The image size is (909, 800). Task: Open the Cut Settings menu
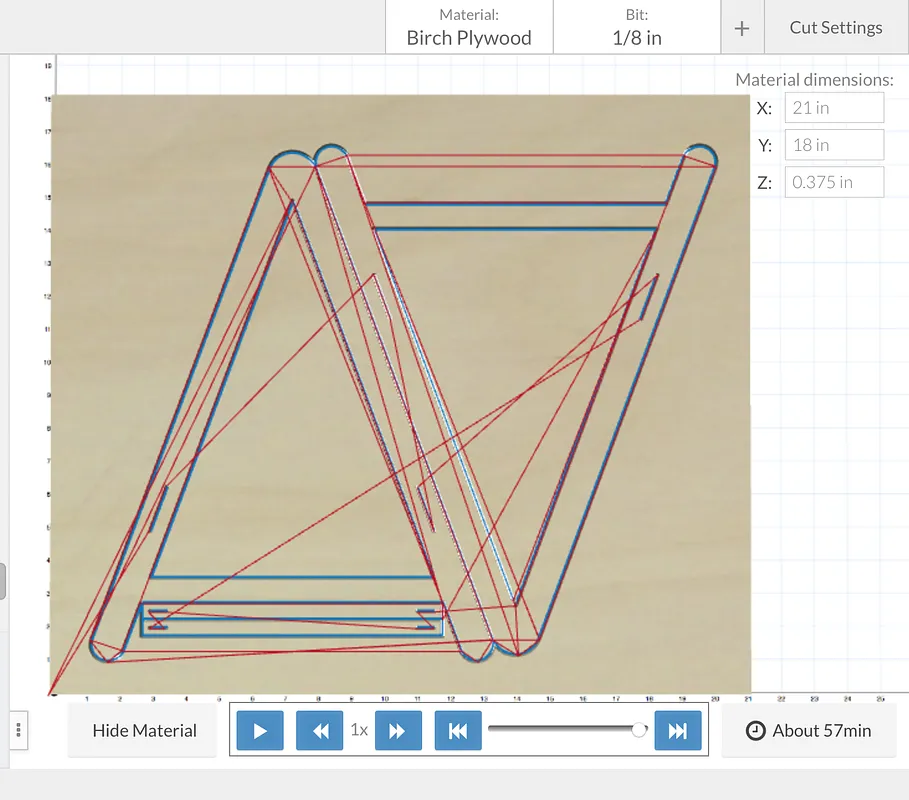(836, 28)
